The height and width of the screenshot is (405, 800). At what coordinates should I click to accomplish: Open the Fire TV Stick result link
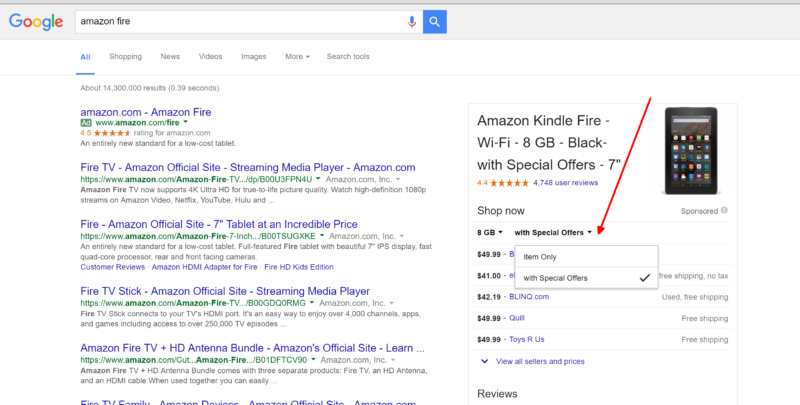point(225,291)
